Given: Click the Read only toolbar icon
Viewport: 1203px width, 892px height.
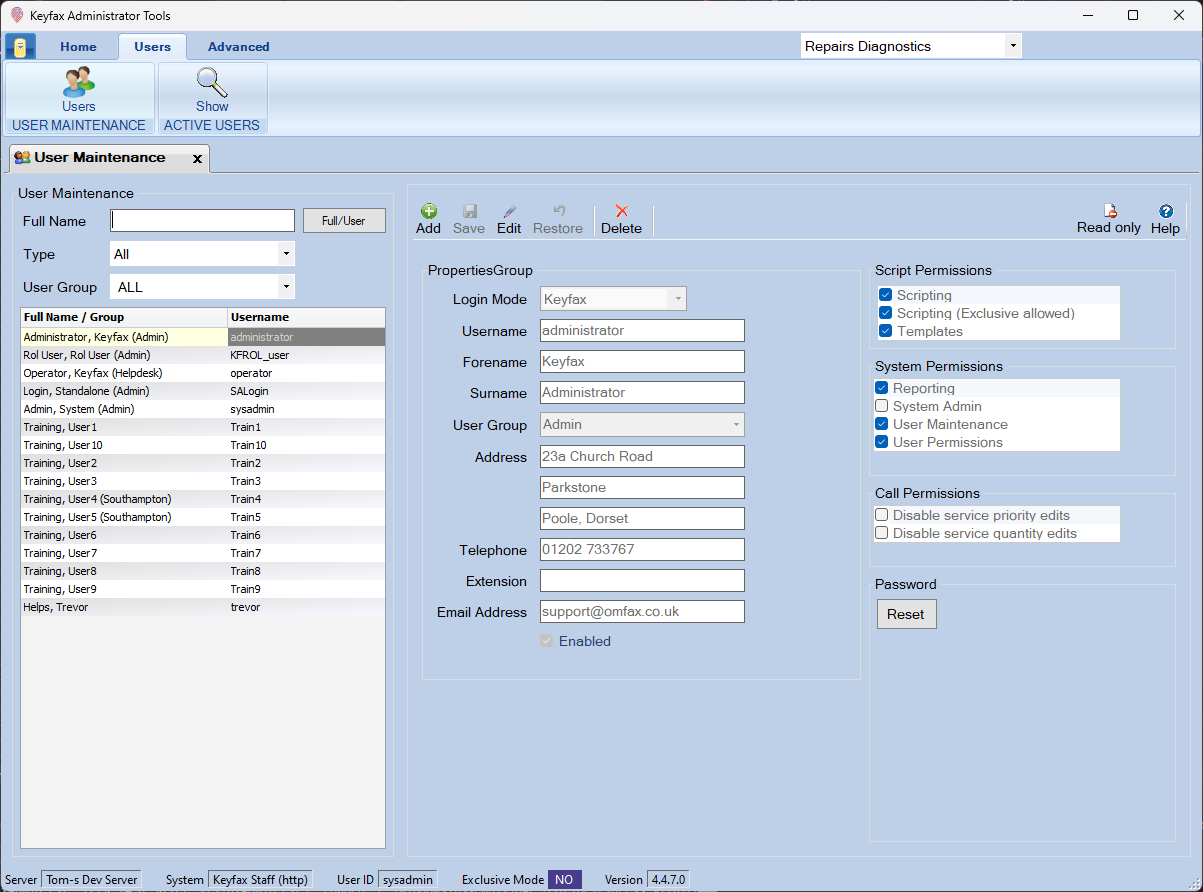Looking at the screenshot, I should point(1109,211).
